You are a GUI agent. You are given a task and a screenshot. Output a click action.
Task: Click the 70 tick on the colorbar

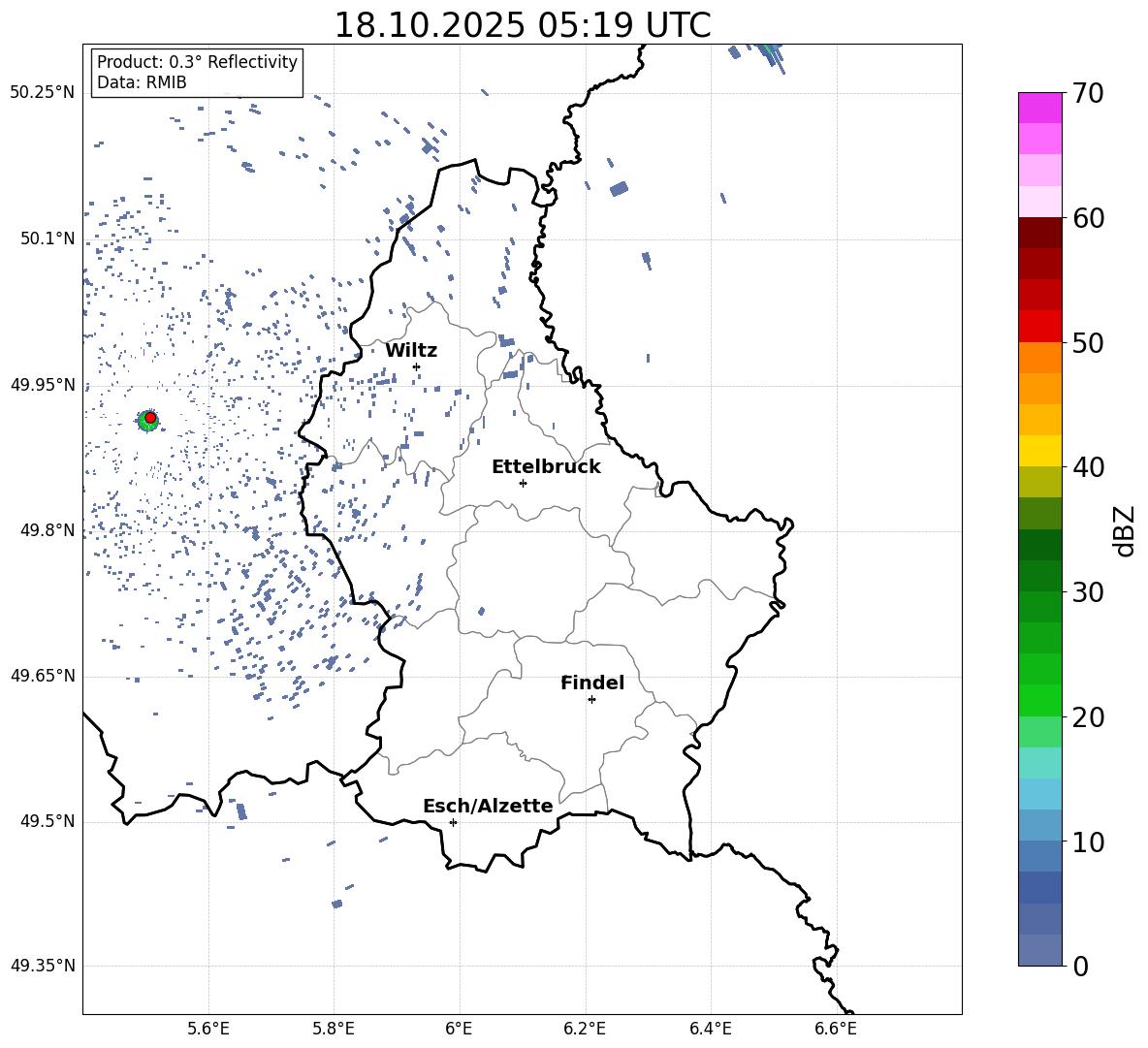coord(1088,93)
